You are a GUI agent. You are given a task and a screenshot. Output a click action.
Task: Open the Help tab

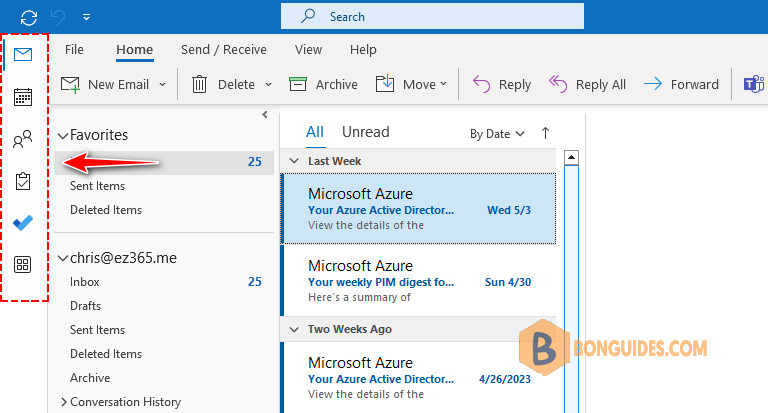[x=363, y=49]
